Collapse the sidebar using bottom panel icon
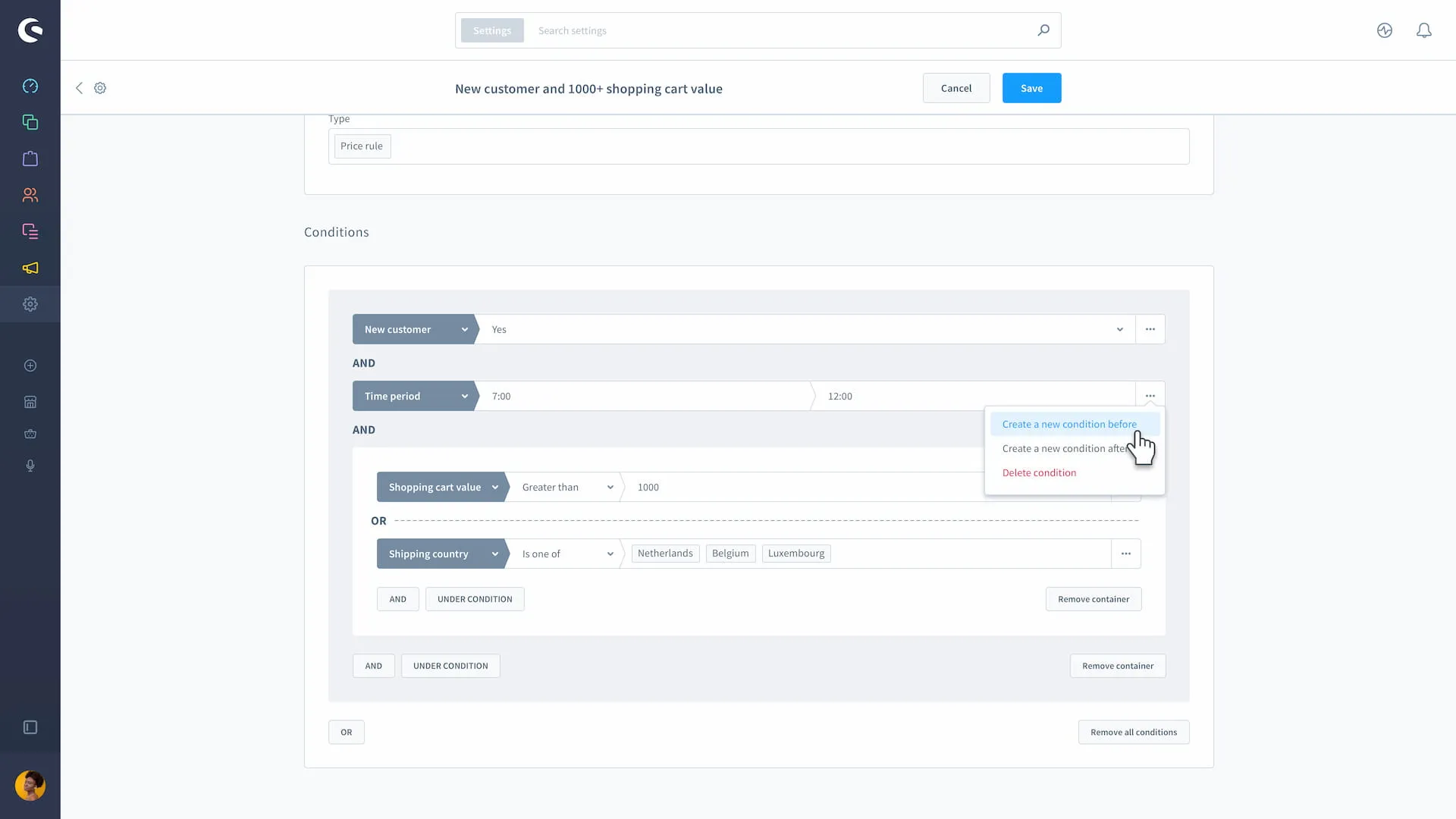Screen dimensions: 1456x819 pos(30,727)
